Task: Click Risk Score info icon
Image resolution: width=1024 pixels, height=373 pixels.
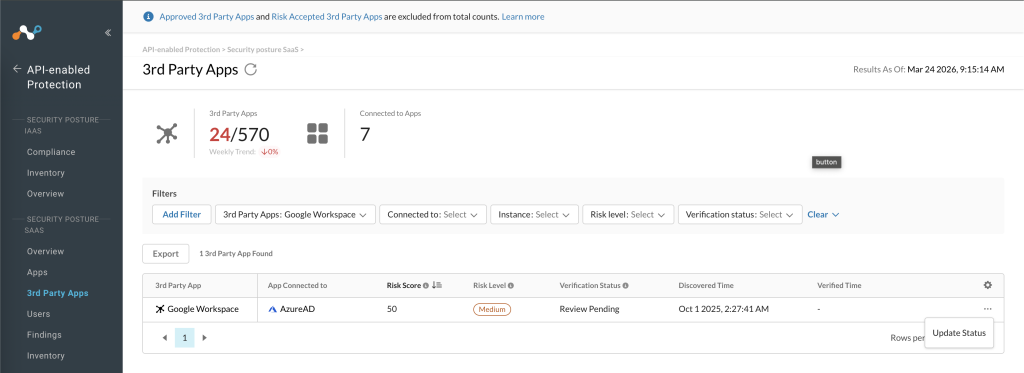Action: 426,285
